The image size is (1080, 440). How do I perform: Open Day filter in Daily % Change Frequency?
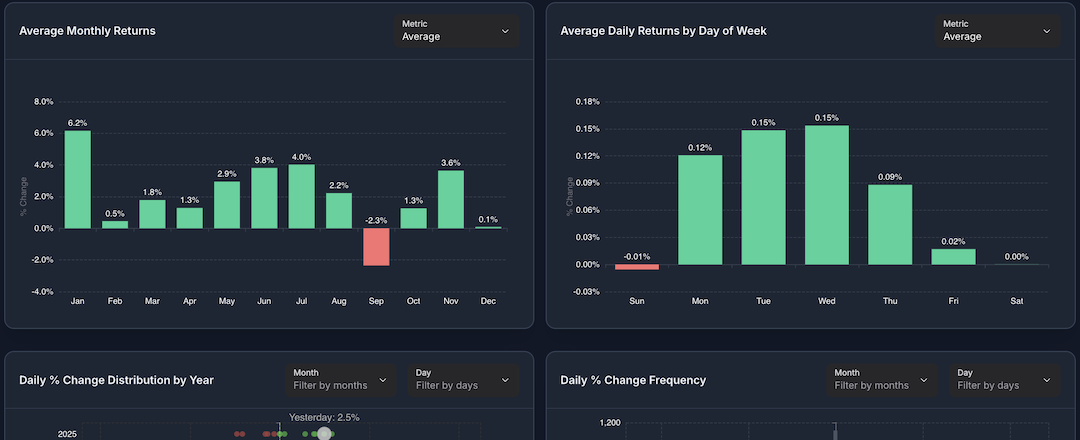[1004, 379]
